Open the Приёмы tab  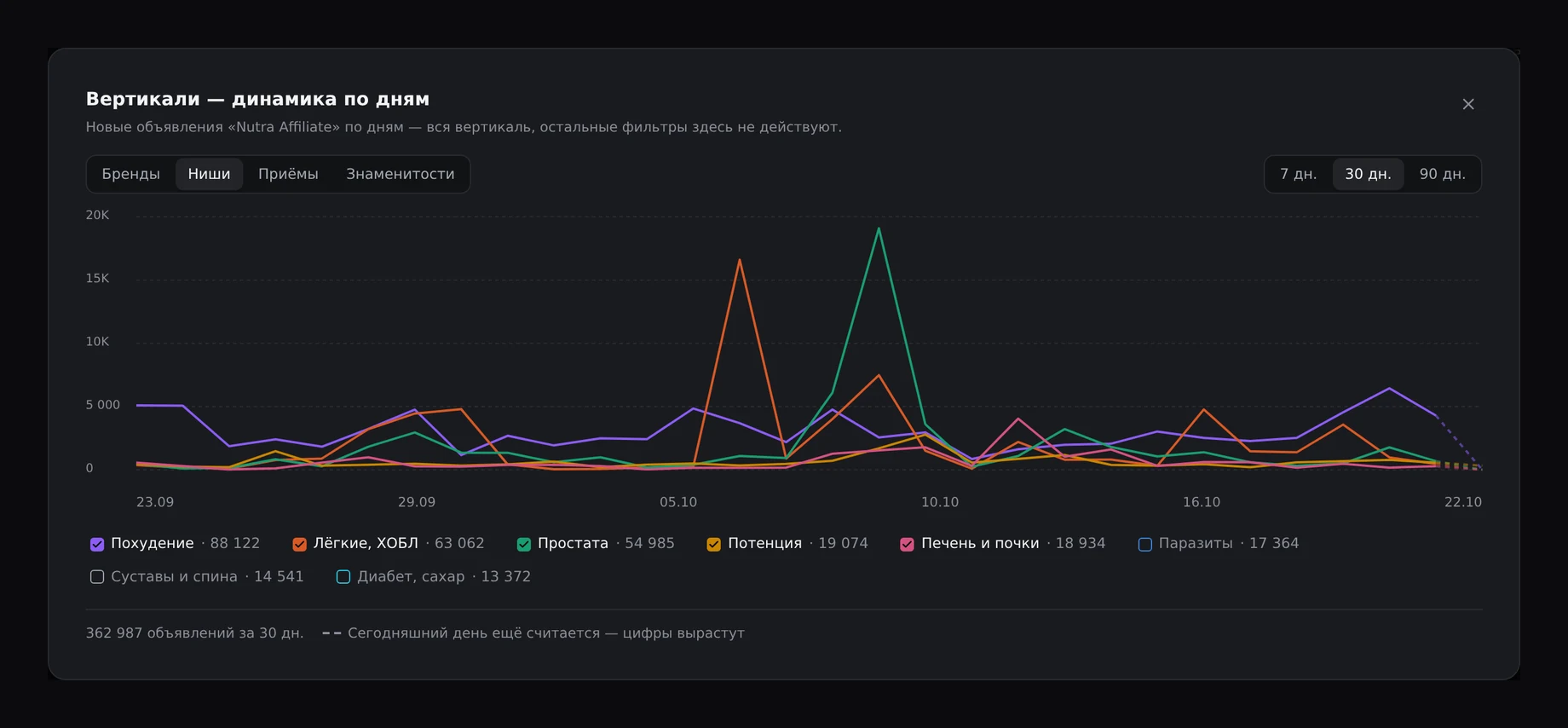click(x=288, y=174)
